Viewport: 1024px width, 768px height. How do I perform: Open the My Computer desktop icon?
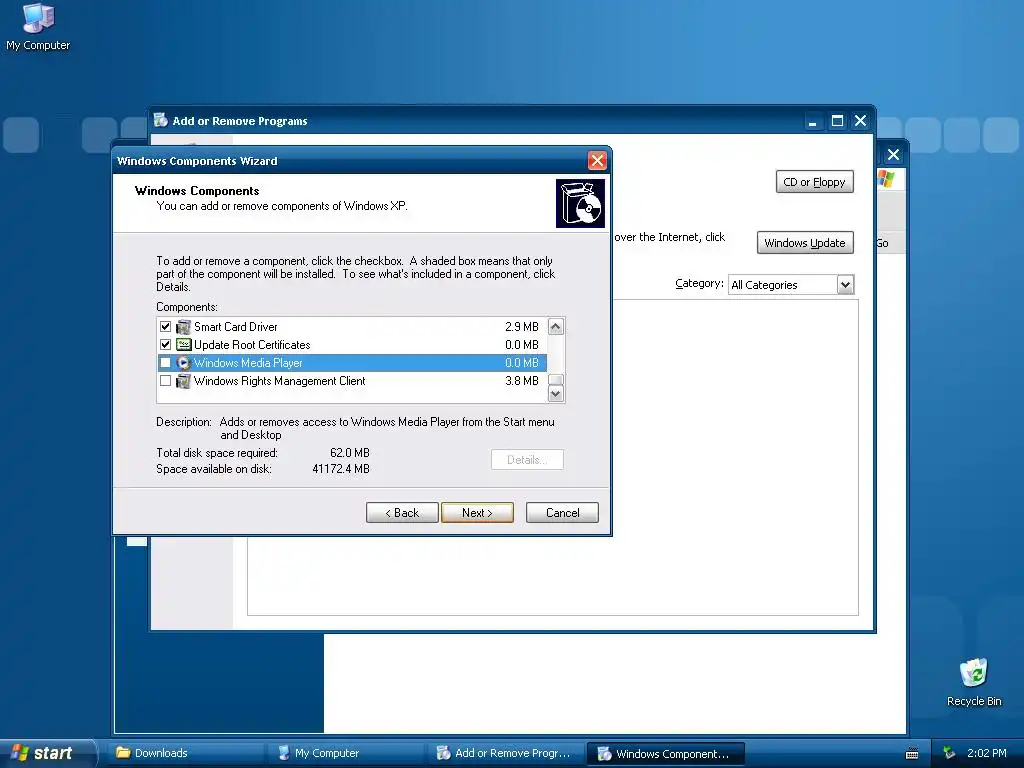[37, 26]
